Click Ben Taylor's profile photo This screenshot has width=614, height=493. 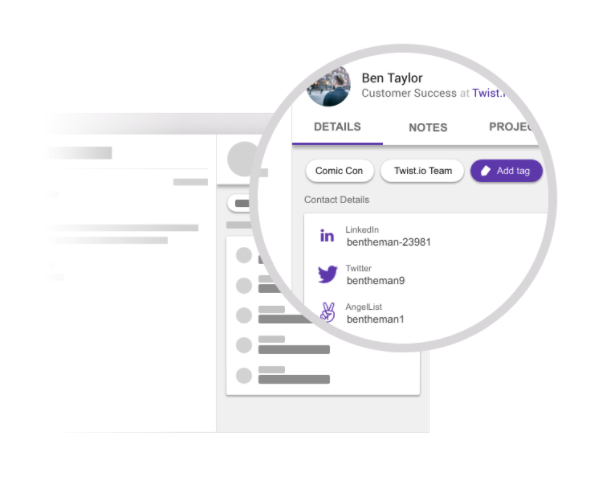[329, 87]
